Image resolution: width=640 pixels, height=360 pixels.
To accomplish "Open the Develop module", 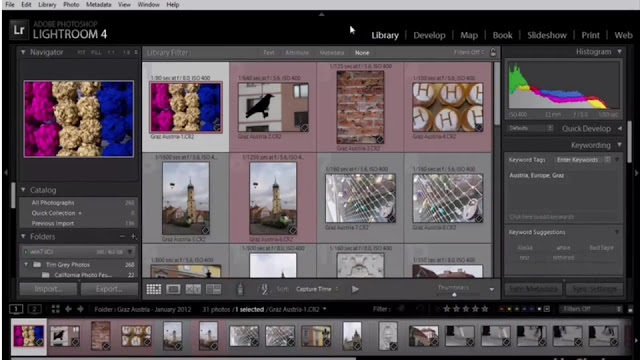I will pos(429,35).
